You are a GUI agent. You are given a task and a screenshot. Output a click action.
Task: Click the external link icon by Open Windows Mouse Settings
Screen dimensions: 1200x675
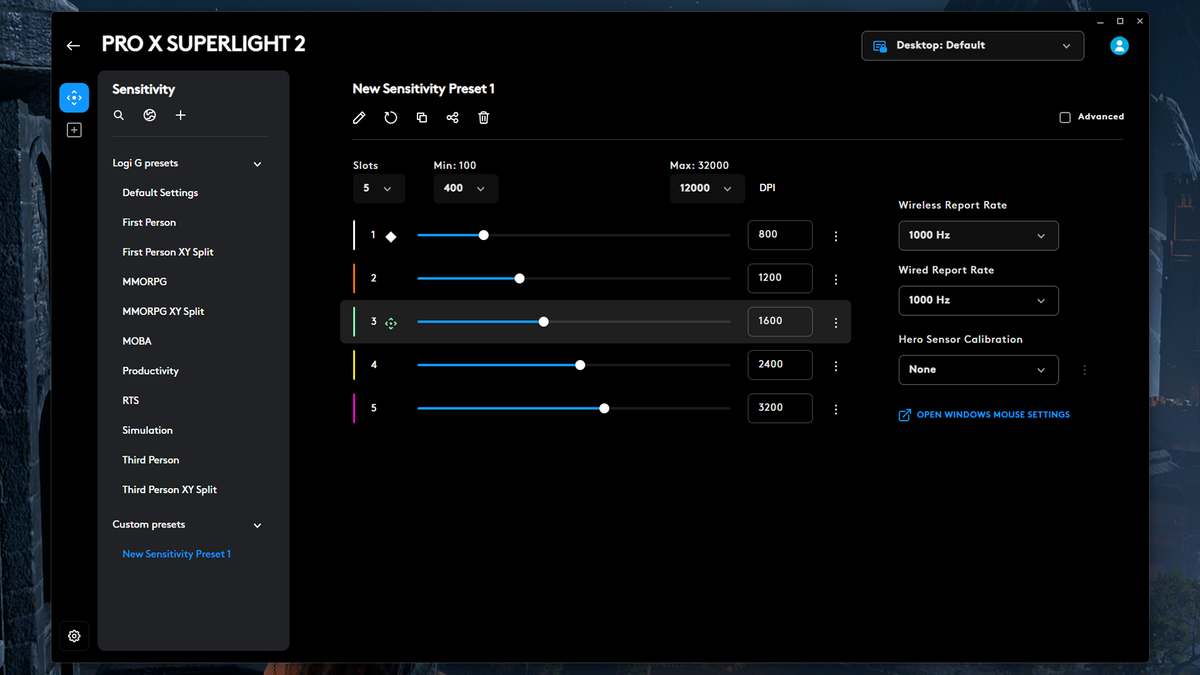click(x=905, y=415)
